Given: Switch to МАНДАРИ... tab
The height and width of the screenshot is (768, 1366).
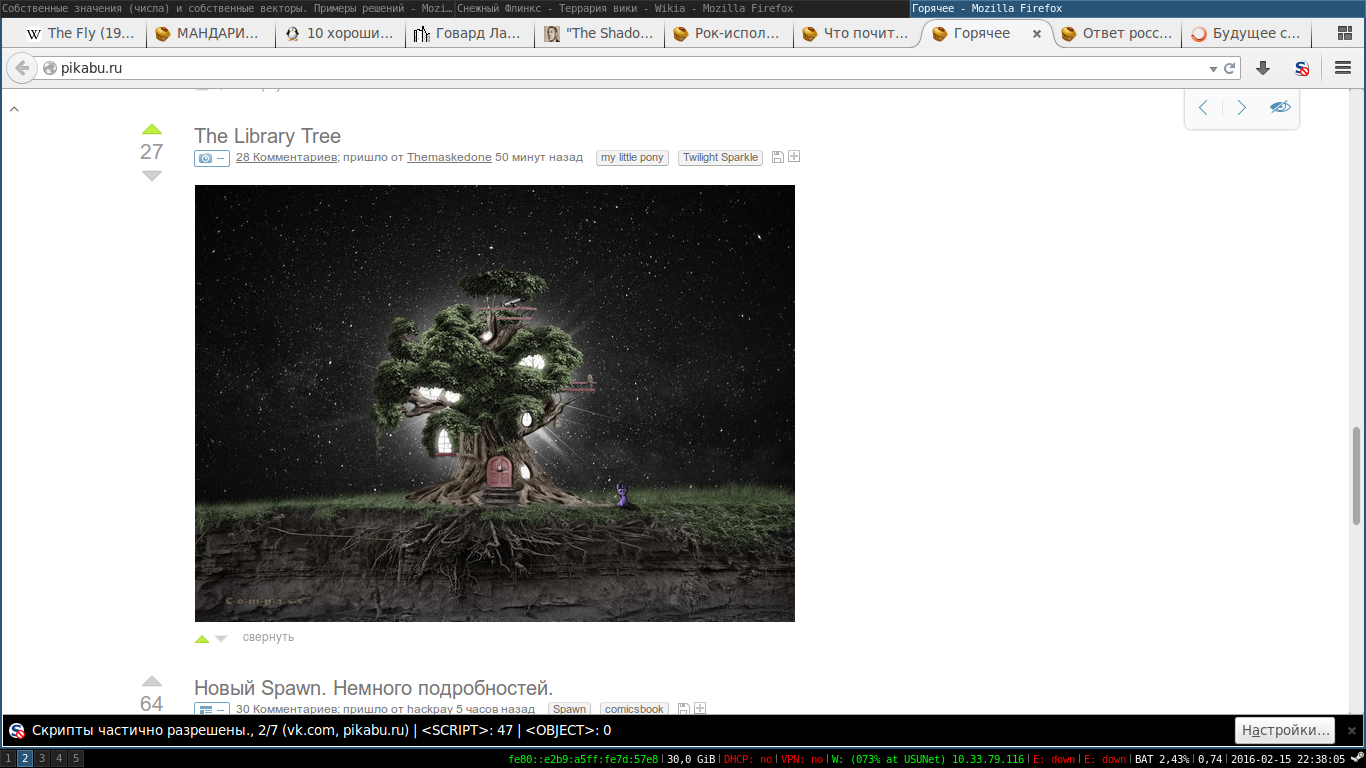Looking at the screenshot, I should click(x=210, y=33).
